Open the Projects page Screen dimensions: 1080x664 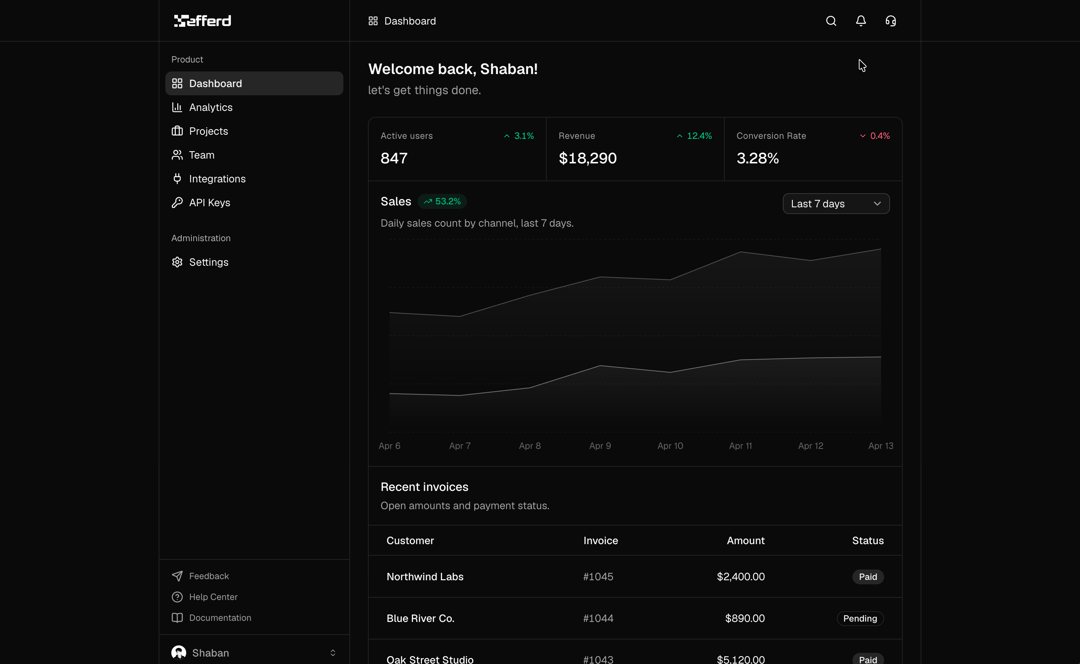click(x=254, y=131)
